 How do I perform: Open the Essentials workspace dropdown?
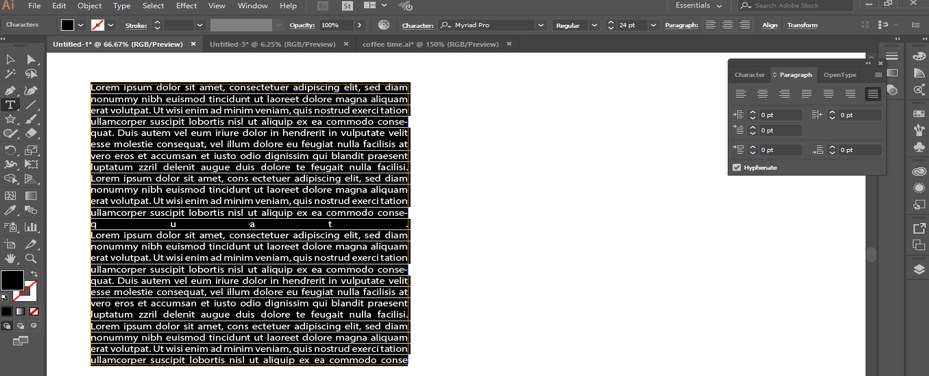(x=699, y=5)
